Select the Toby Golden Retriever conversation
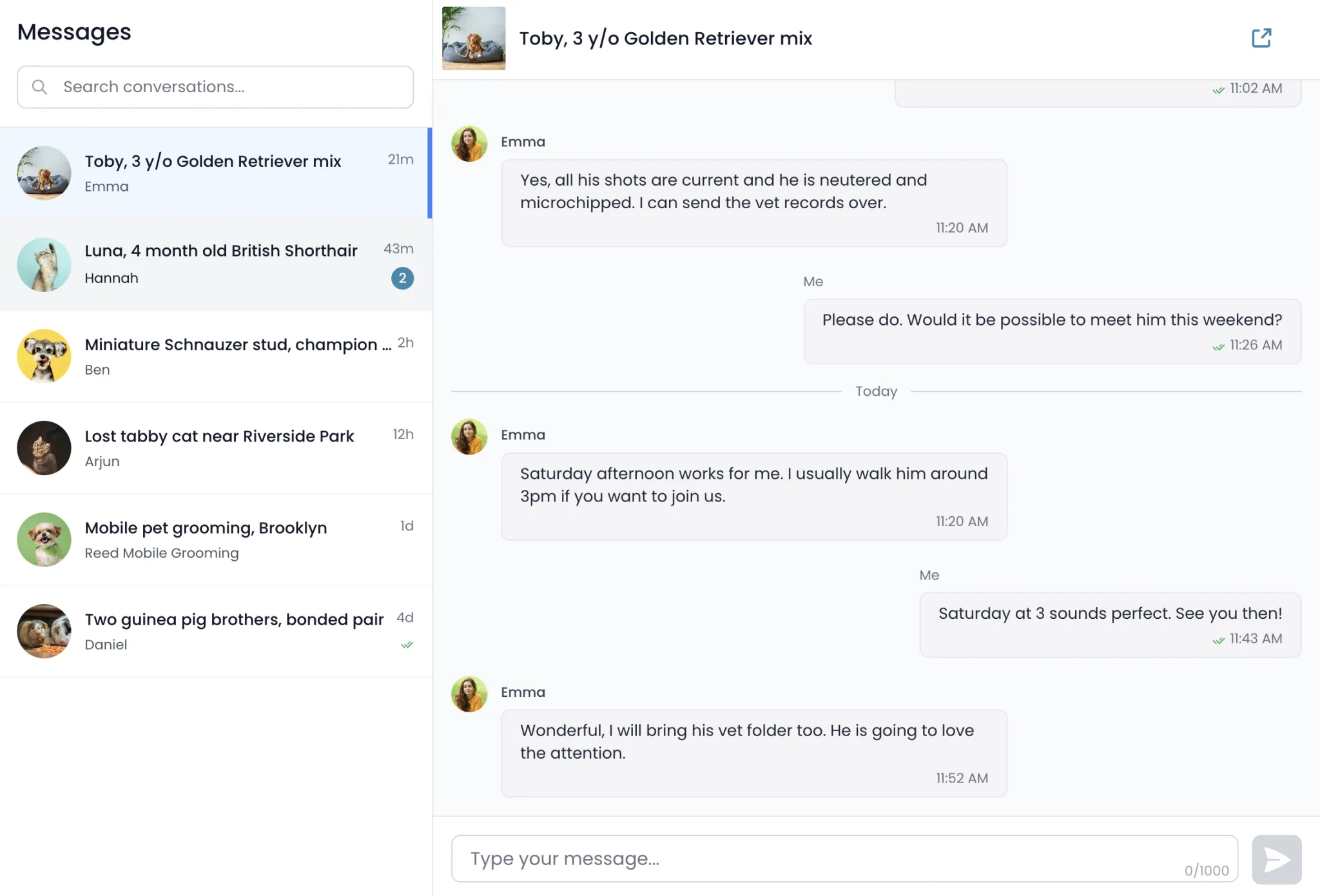 (x=216, y=173)
